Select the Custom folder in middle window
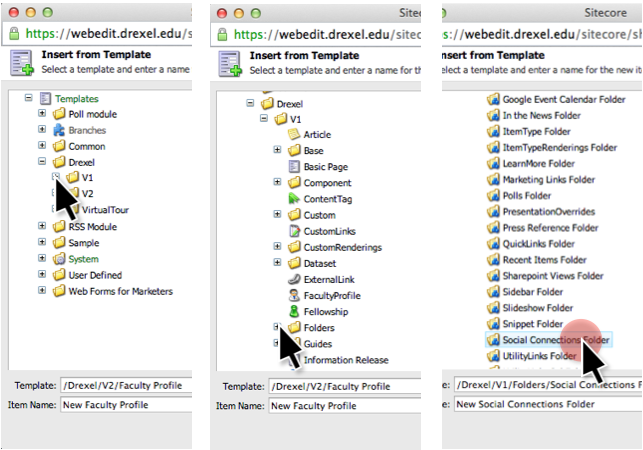Viewport: 643px width, 450px height. [x=319, y=215]
